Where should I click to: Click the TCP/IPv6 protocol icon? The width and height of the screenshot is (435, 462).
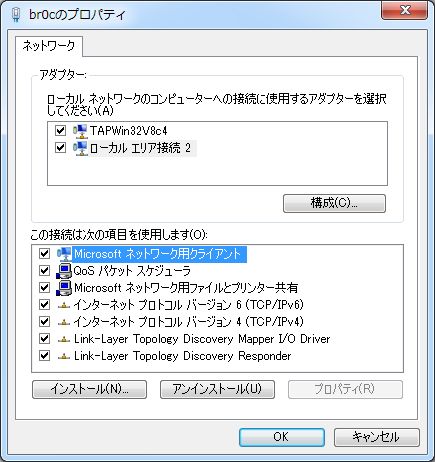64,305
